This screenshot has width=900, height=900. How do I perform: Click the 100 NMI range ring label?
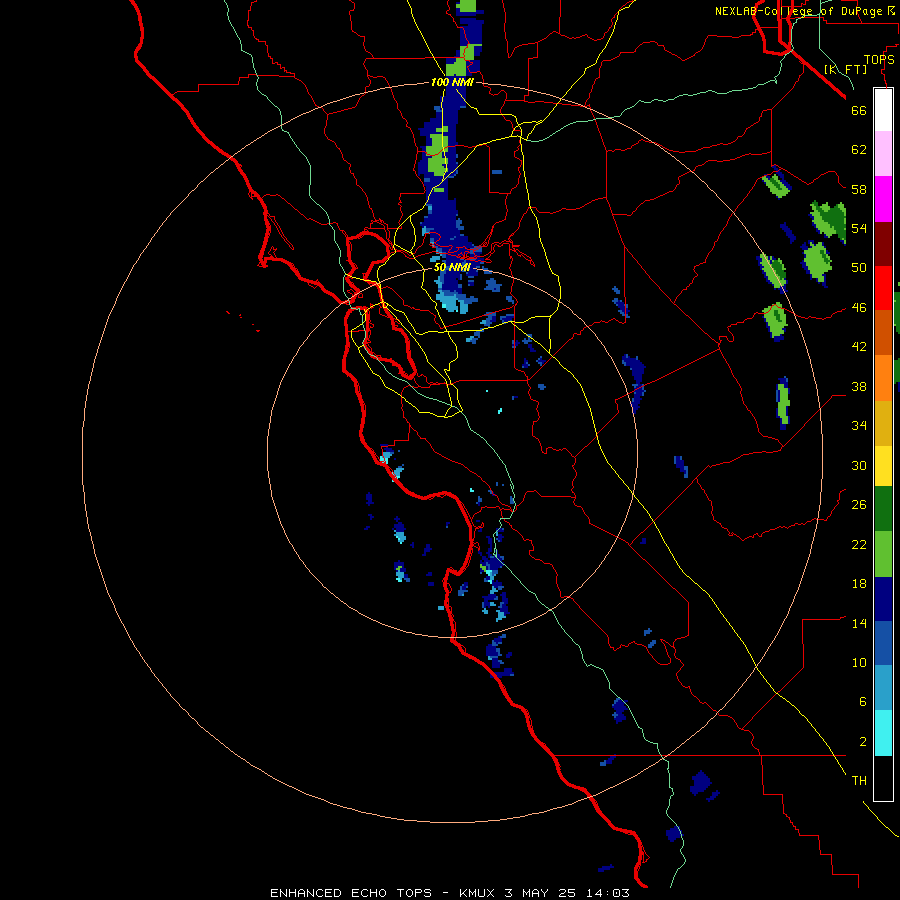point(452,82)
